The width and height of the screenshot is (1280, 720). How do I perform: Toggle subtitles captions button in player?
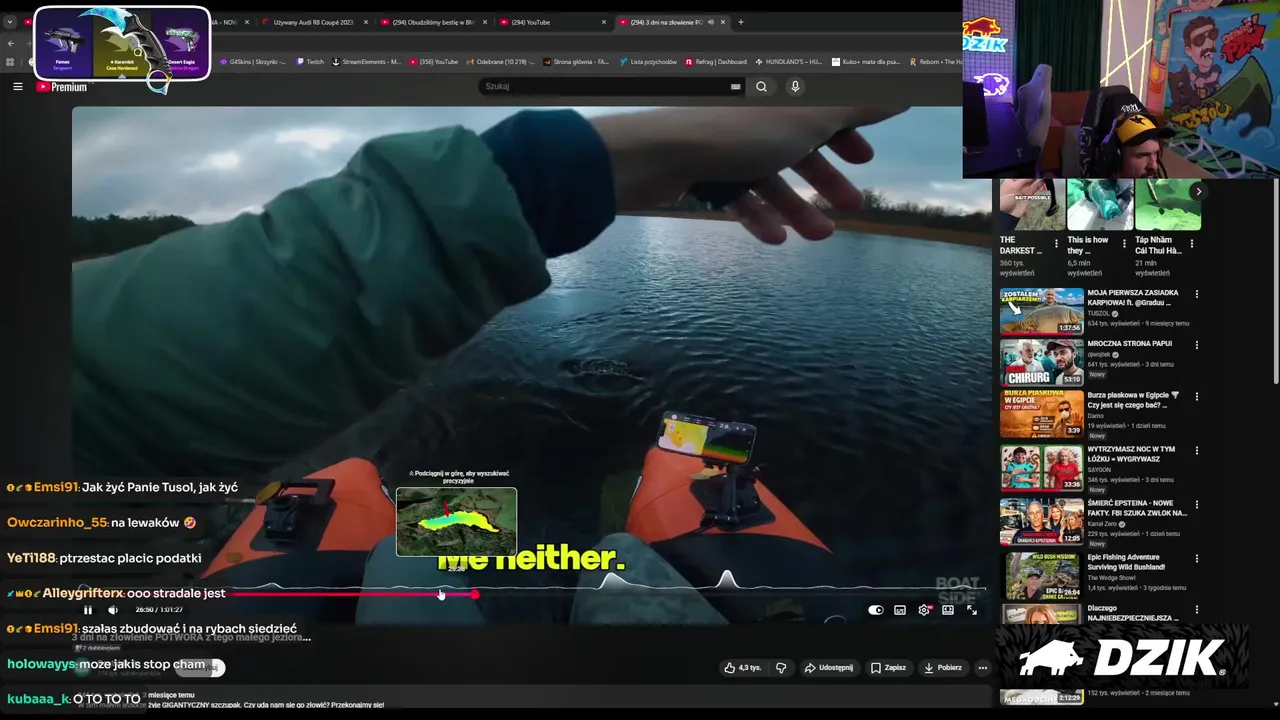coord(900,610)
